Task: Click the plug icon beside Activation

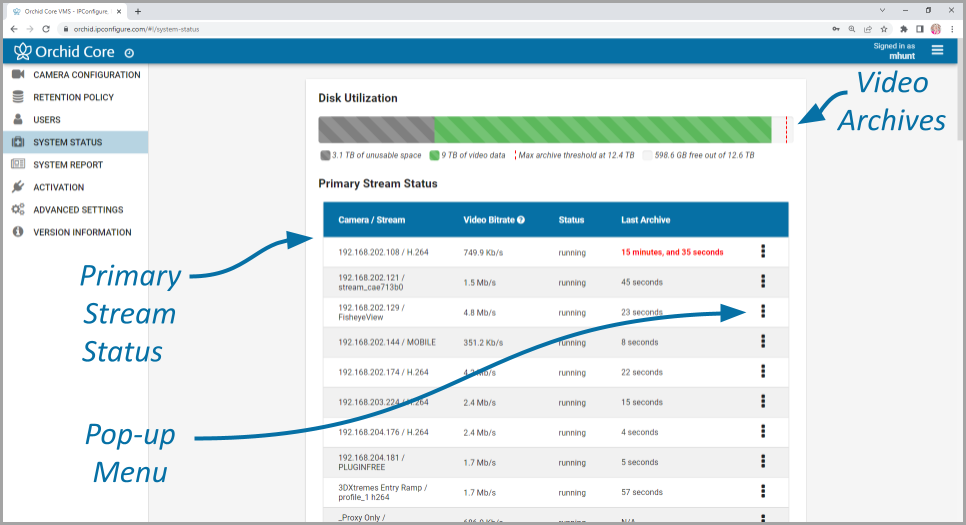Action: pos(18,187)
